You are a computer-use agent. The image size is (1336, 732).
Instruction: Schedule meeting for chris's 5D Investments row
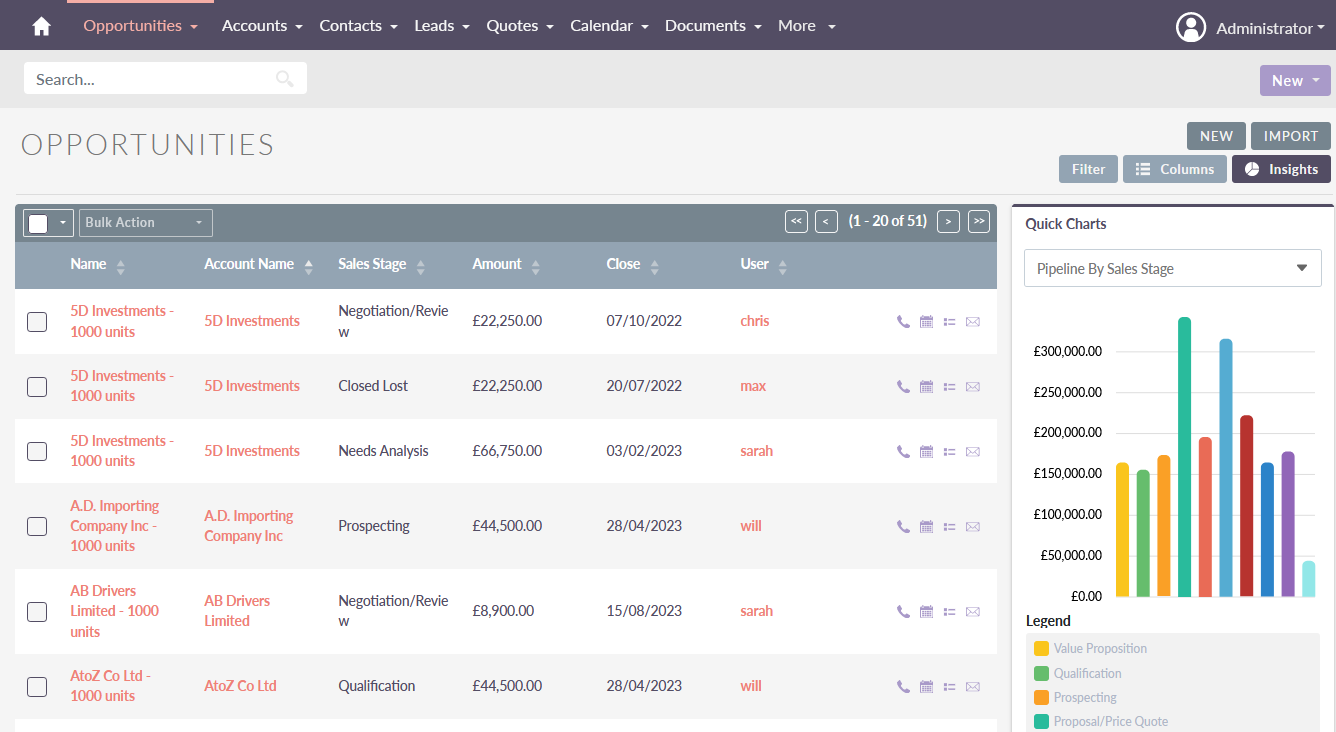coord(926,322)
